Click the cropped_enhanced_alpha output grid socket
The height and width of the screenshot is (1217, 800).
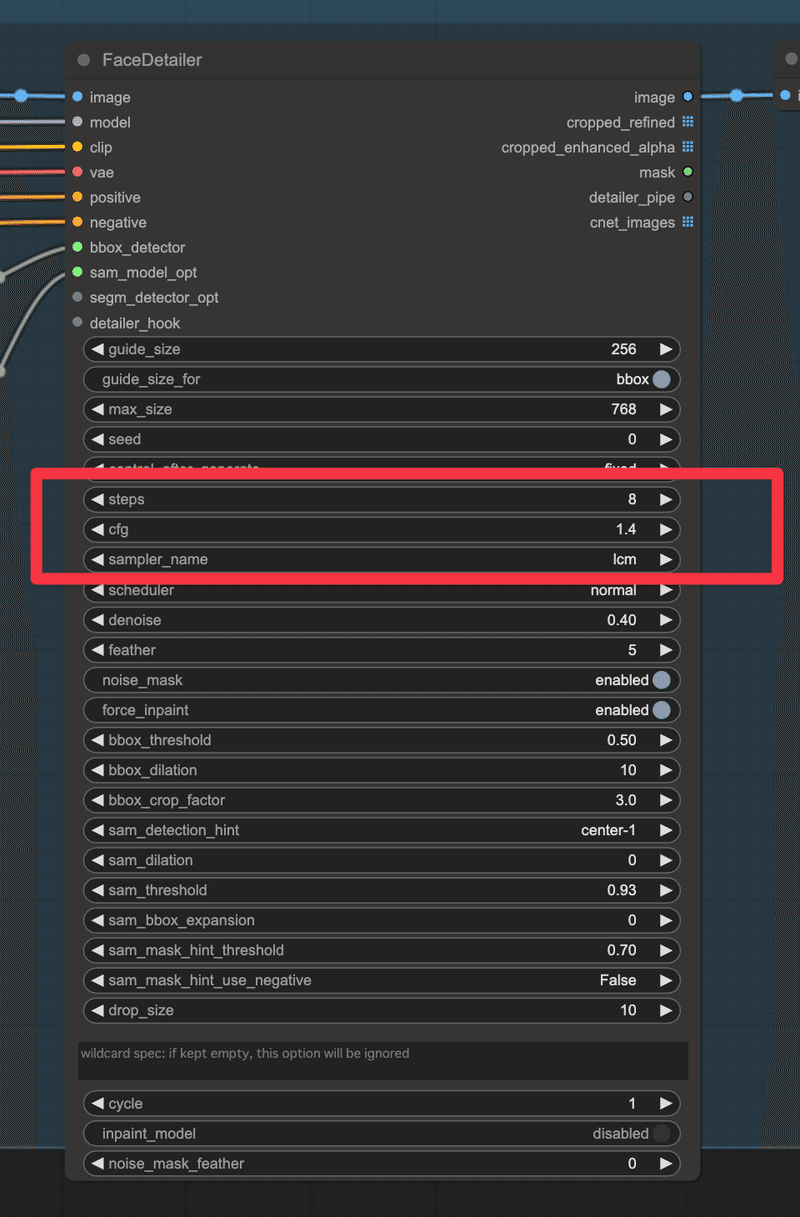(688, 147)
